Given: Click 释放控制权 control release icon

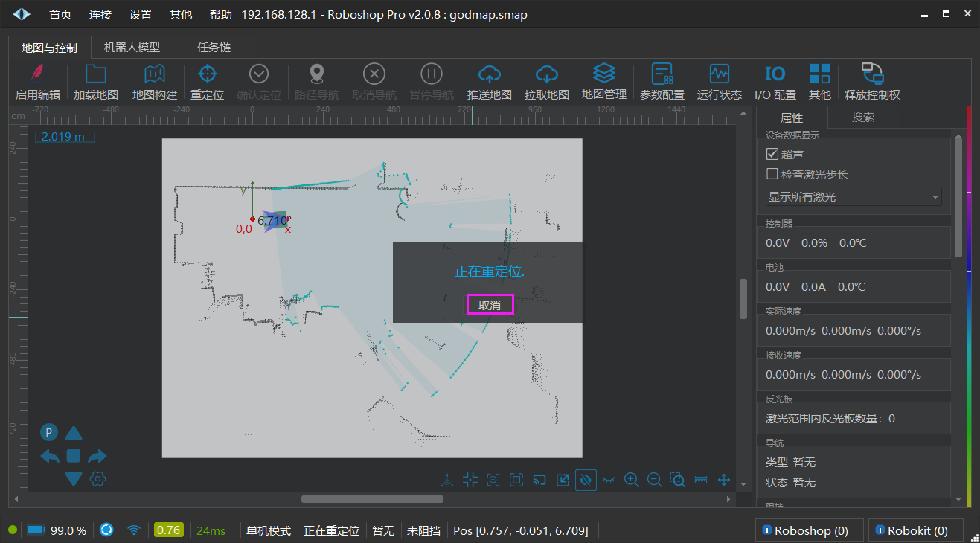Looking at the screenshot, I should coord(872,73).
